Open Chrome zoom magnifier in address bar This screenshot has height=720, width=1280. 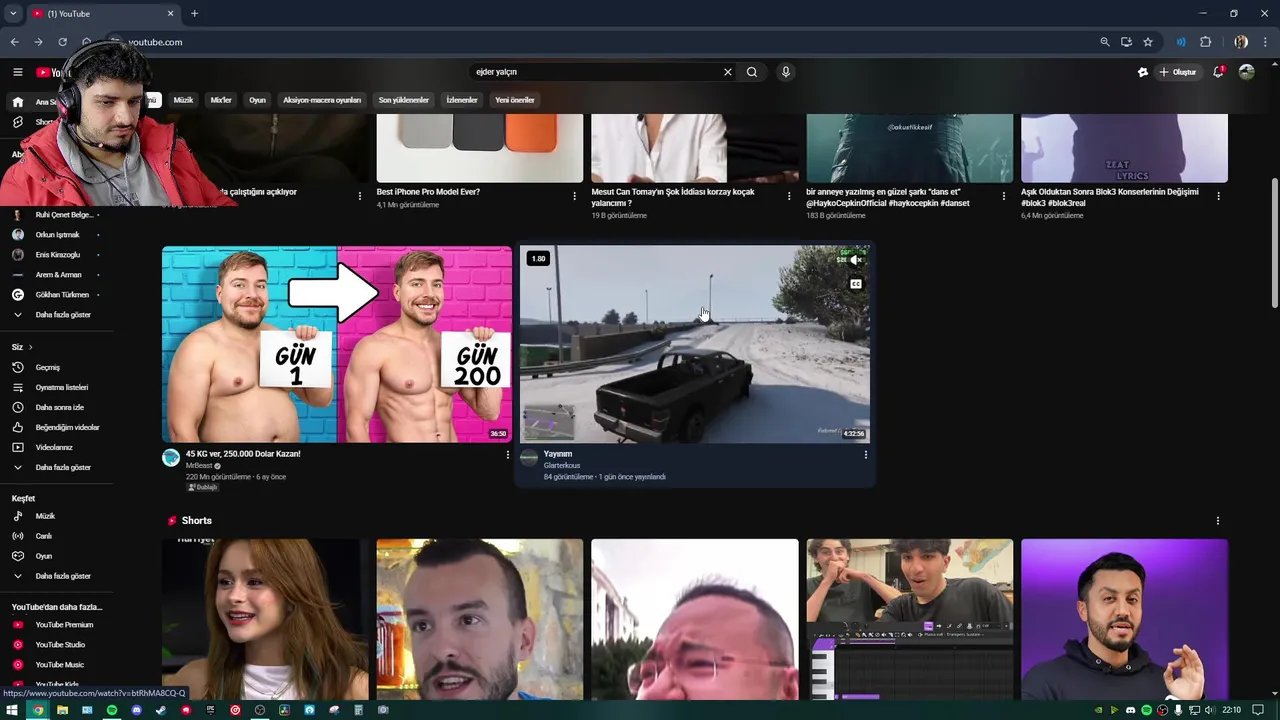[x=1105, y=42]
